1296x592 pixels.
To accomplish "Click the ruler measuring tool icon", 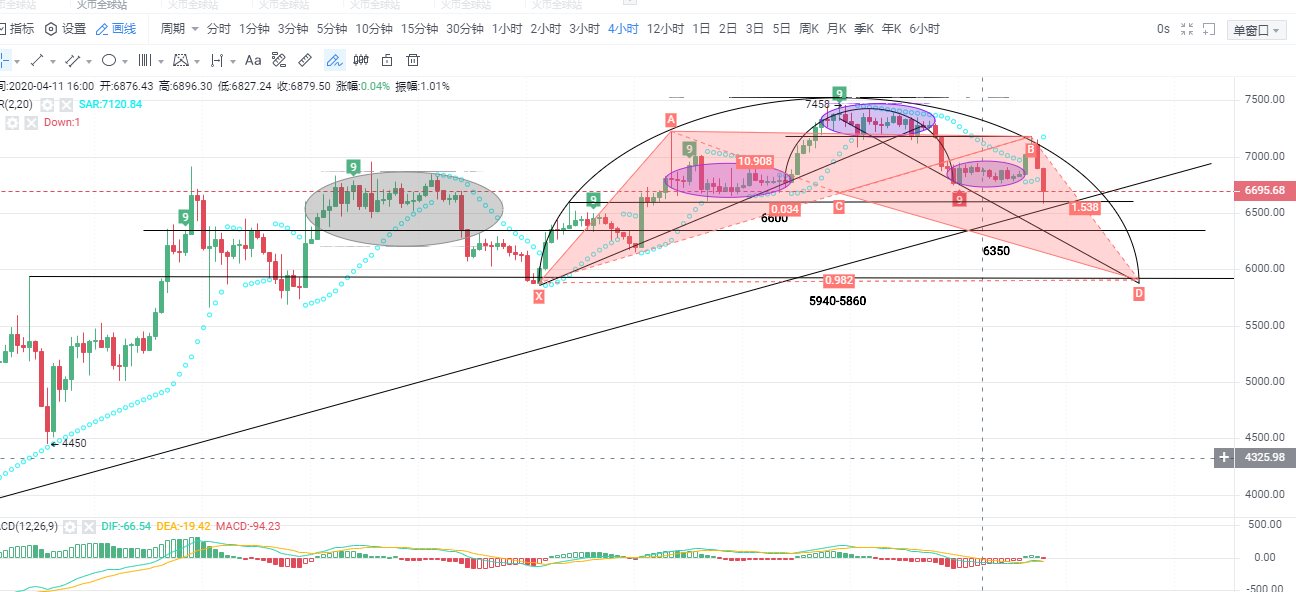I will [x=305, y=60].
